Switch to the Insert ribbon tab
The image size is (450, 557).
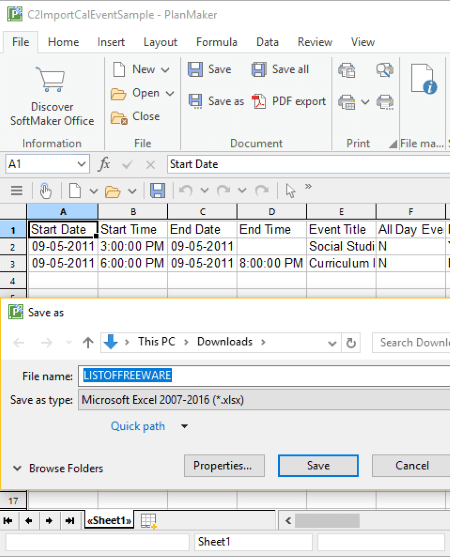point(111,42)
